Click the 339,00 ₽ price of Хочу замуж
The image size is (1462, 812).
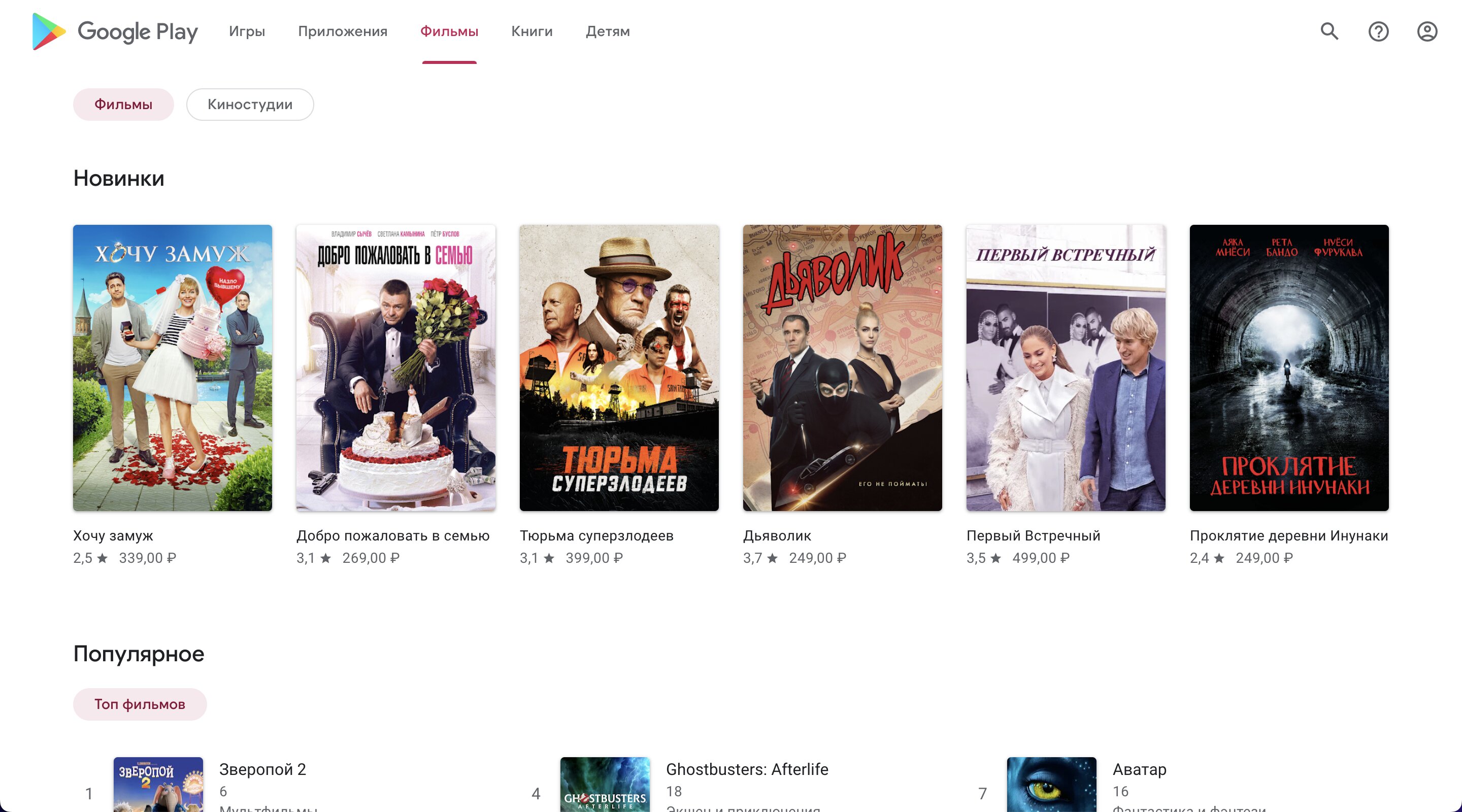(x=148, y=558)
